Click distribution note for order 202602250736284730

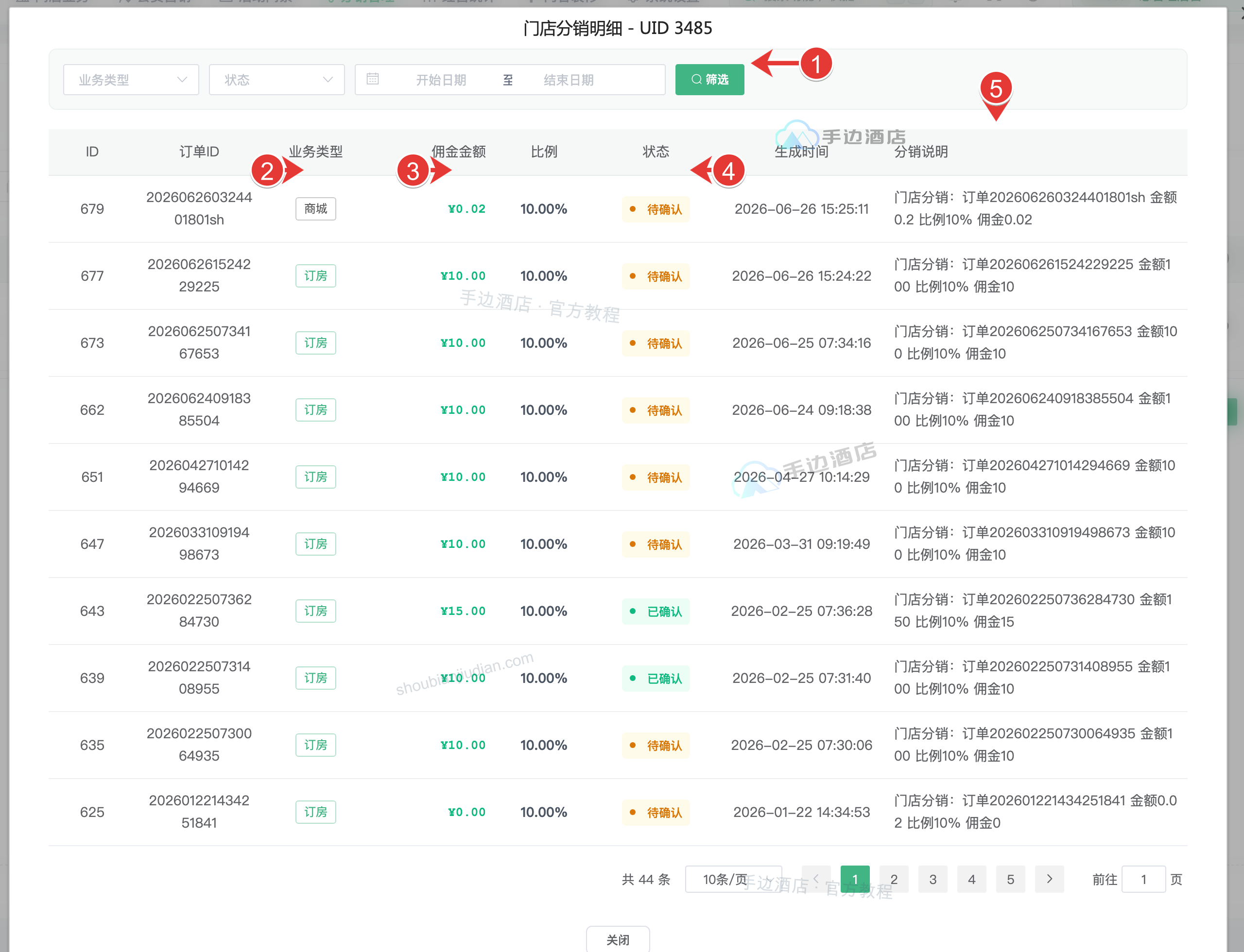coord(1033,611)
